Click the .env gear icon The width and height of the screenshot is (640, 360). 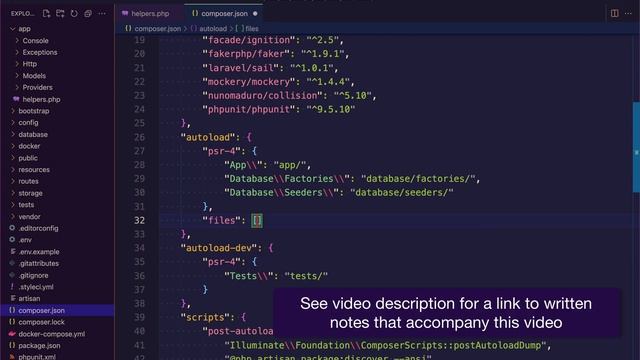(12, 240)
